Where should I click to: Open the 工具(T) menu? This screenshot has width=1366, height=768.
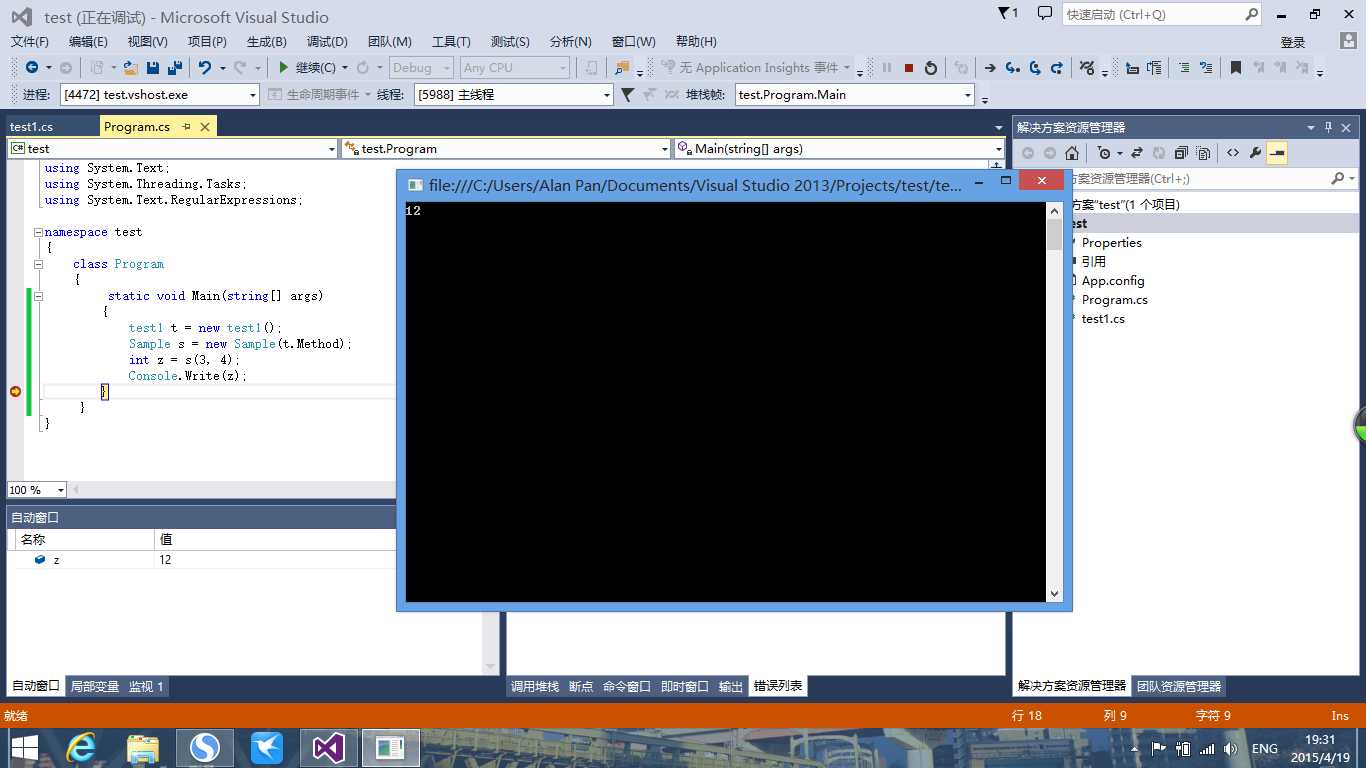[x=451, y=41]
